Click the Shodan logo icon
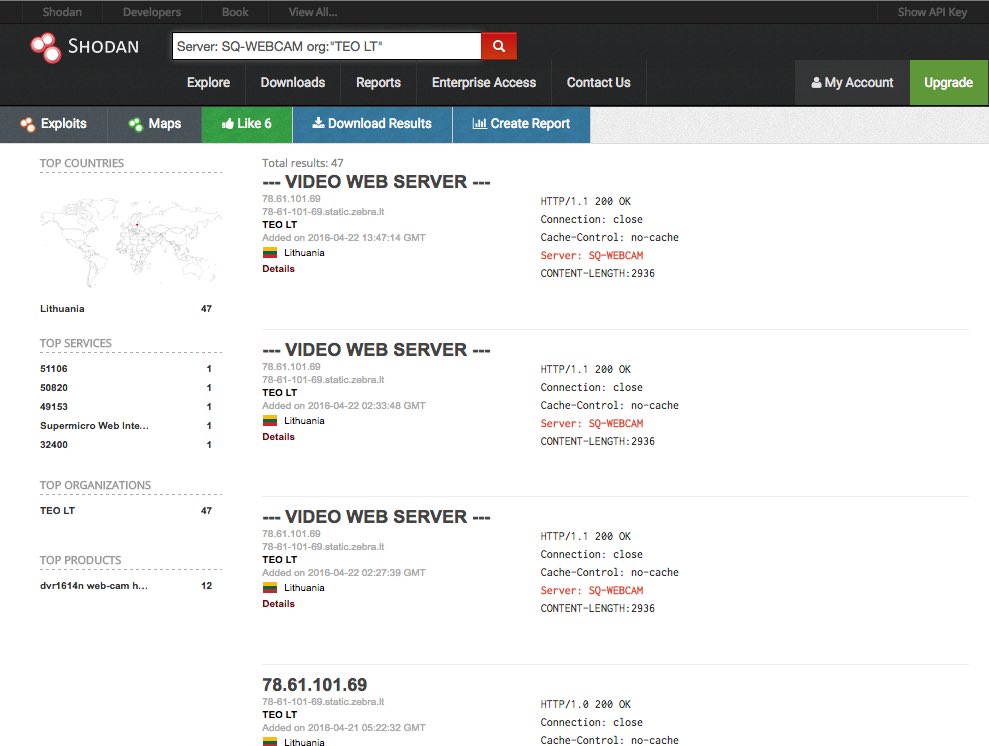Image resolution: width=989 pixels, height=746 pixels. pyautogui.click(x=45, y=47)
